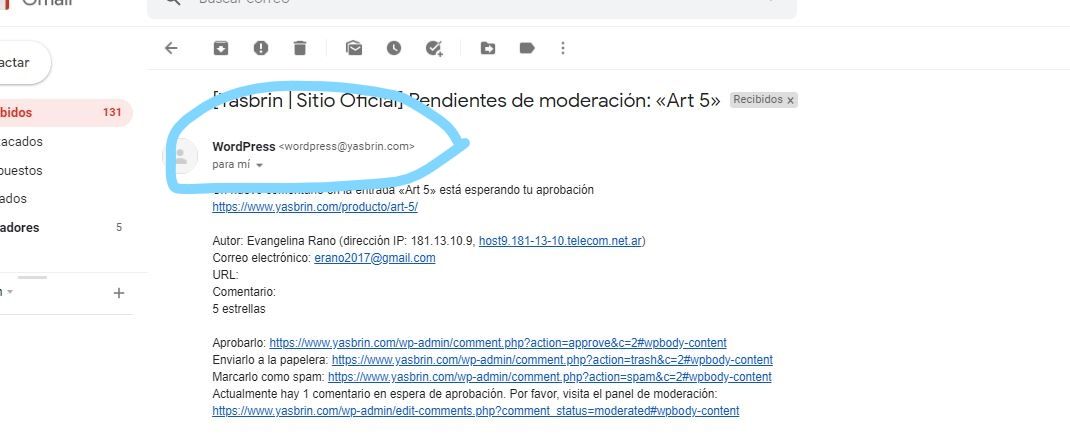Open the snoozed messages folder

coord(20,171)
